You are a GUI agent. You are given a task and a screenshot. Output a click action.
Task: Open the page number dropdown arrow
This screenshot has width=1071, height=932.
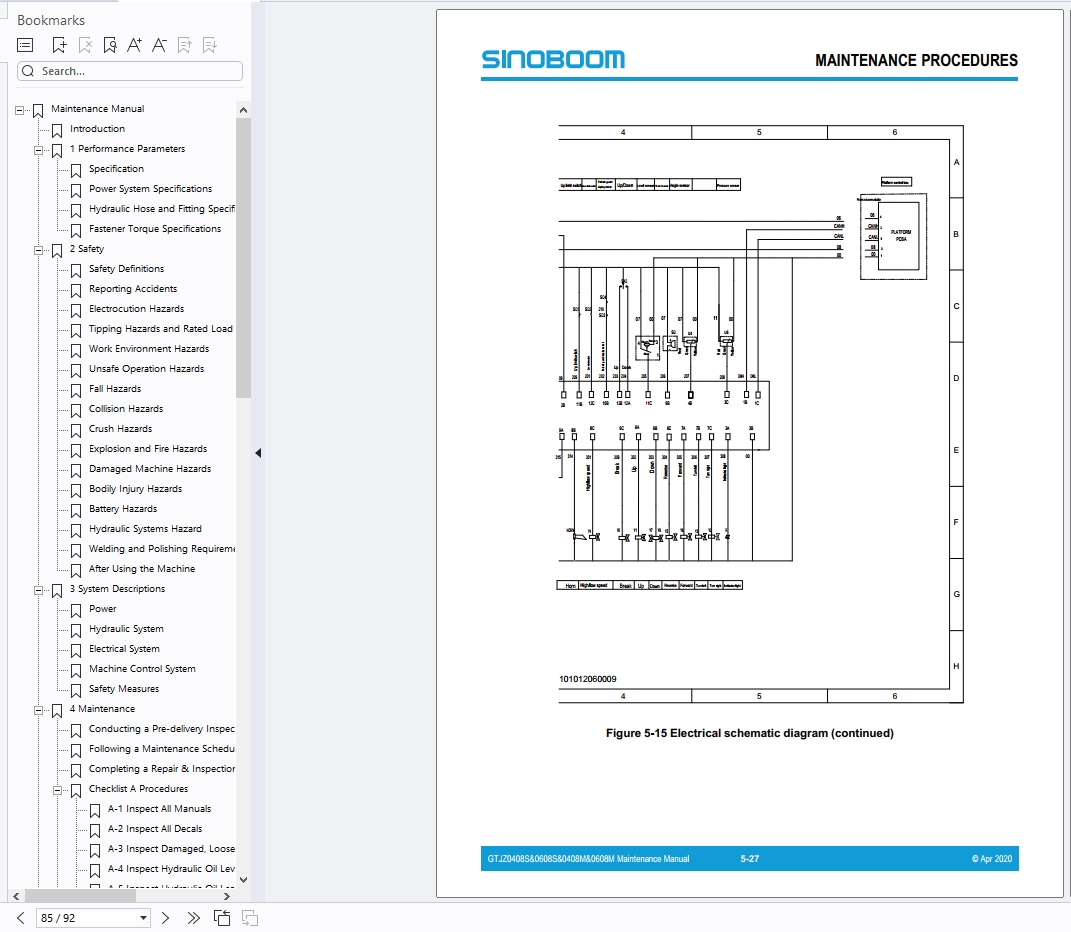click(x=144, y=917)
